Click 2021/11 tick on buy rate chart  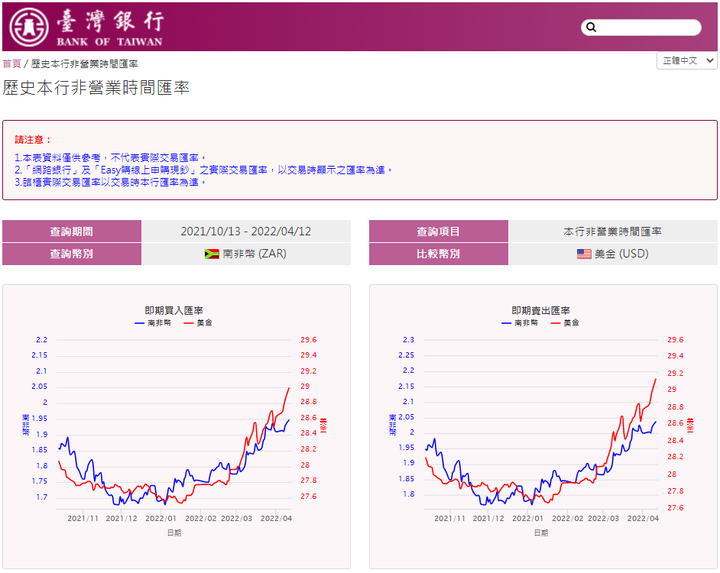coord(83,518)
